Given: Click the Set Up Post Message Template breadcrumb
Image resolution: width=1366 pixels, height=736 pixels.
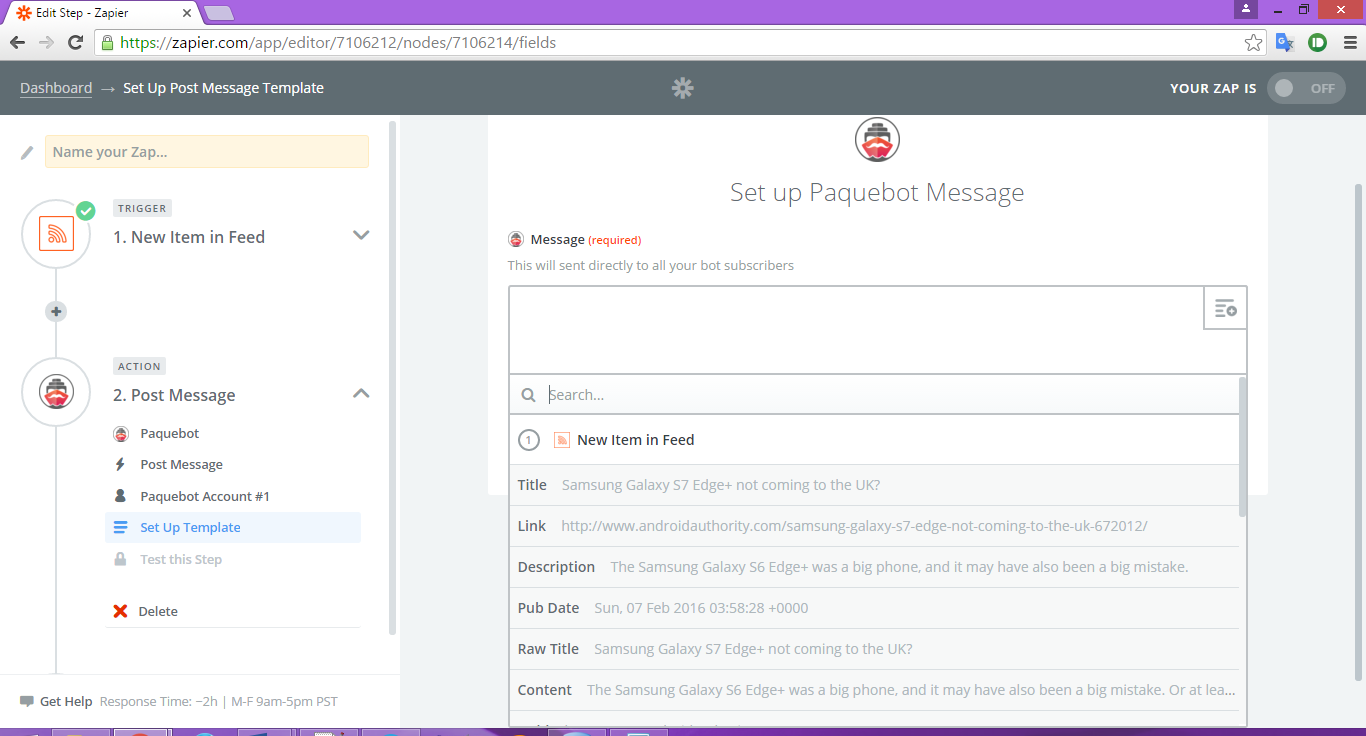Looking at the screenshot, I should point(223,88).
